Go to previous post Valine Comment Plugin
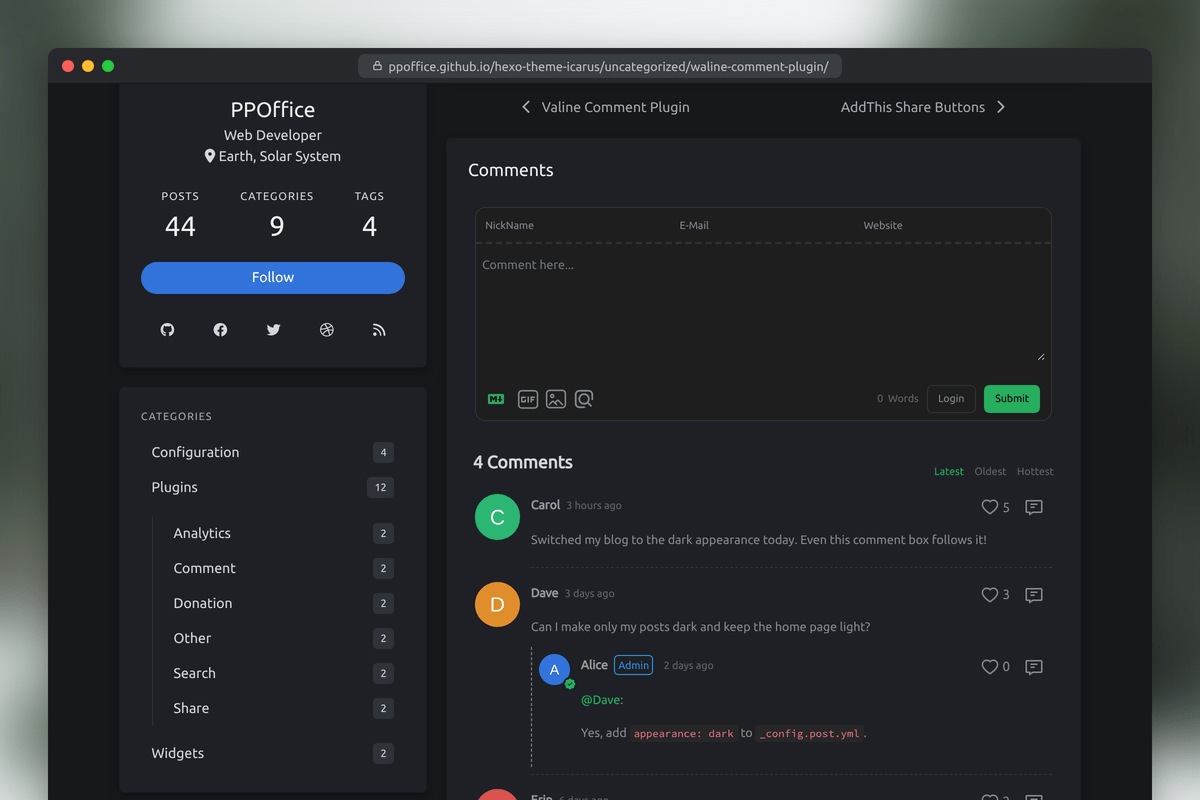This screenshot has height=800, width=1200. 605,107
